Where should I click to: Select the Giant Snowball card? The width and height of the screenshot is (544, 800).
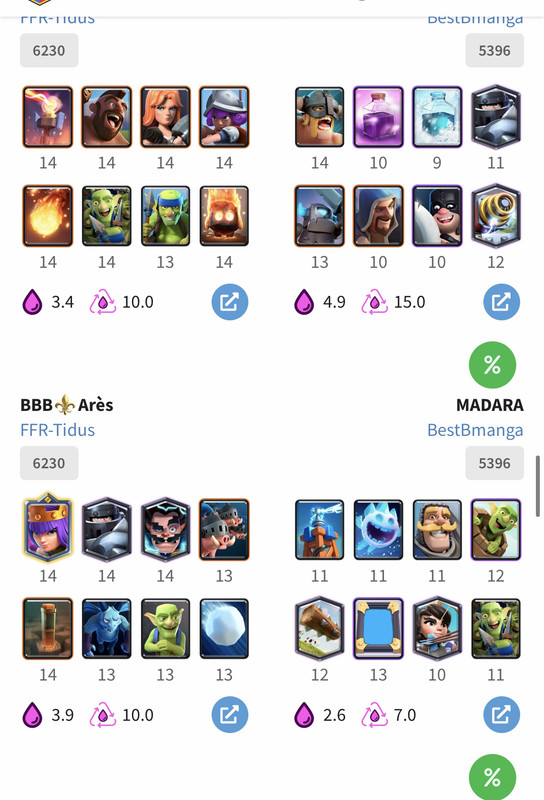[224, 629]
